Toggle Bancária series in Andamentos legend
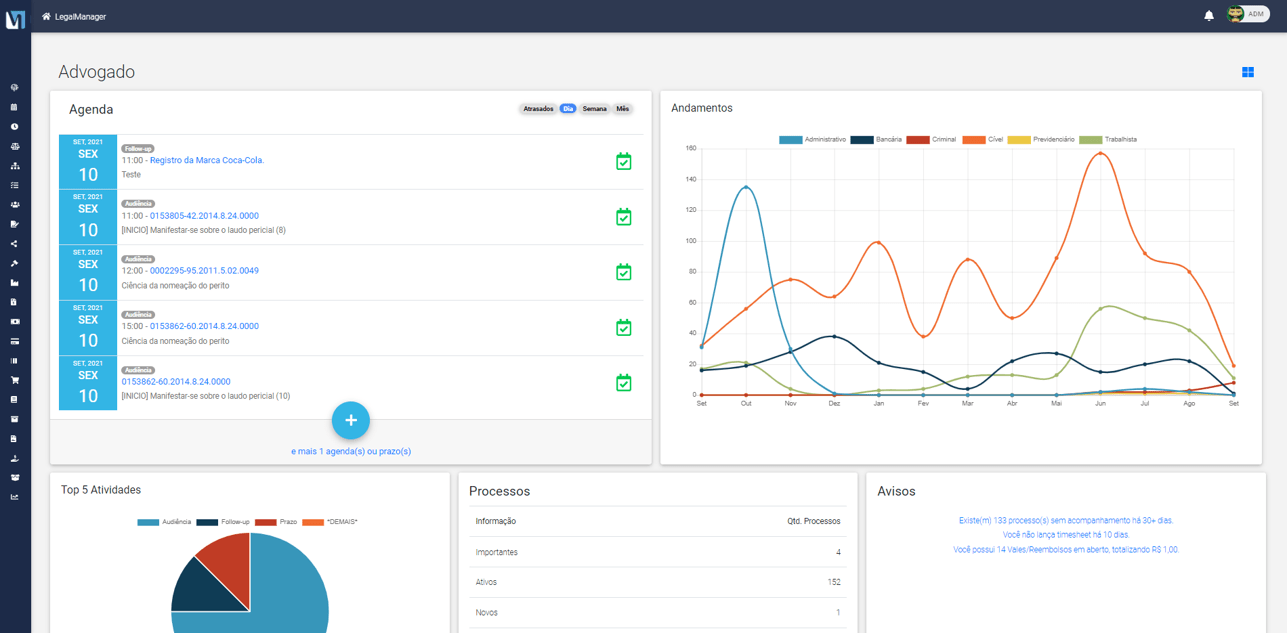Viewport: 1287px width, 634px height. point(876,140)
